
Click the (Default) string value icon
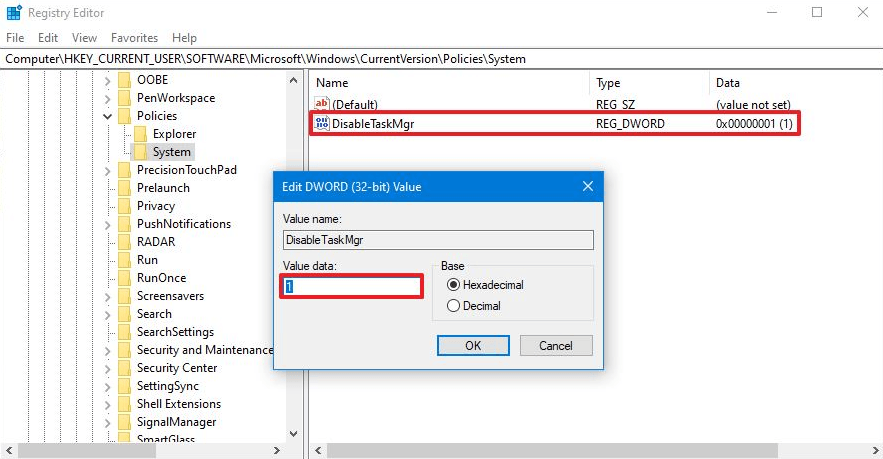click(x=321, y=104)
